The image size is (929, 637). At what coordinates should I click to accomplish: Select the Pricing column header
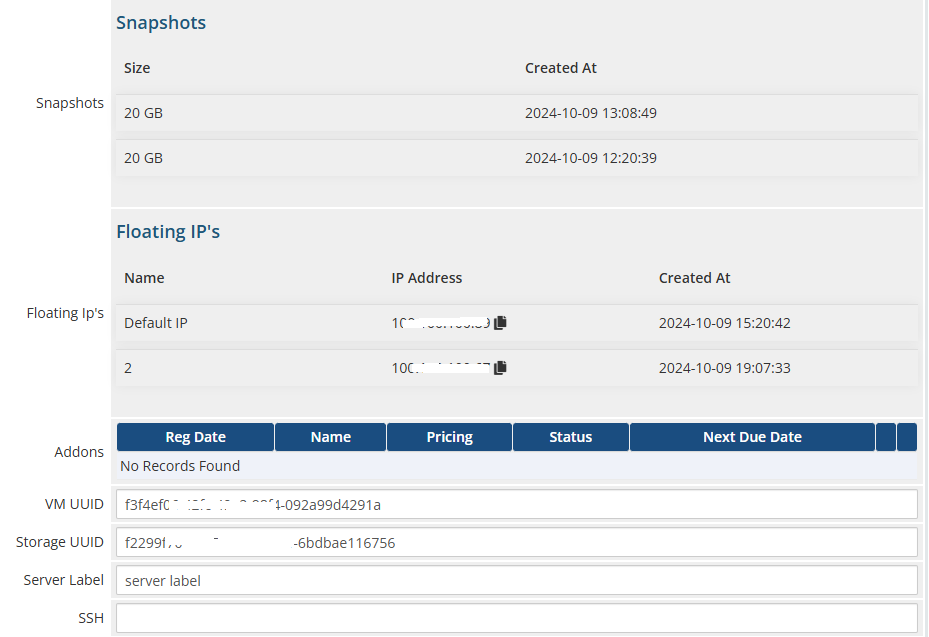[x=449, y=437]
